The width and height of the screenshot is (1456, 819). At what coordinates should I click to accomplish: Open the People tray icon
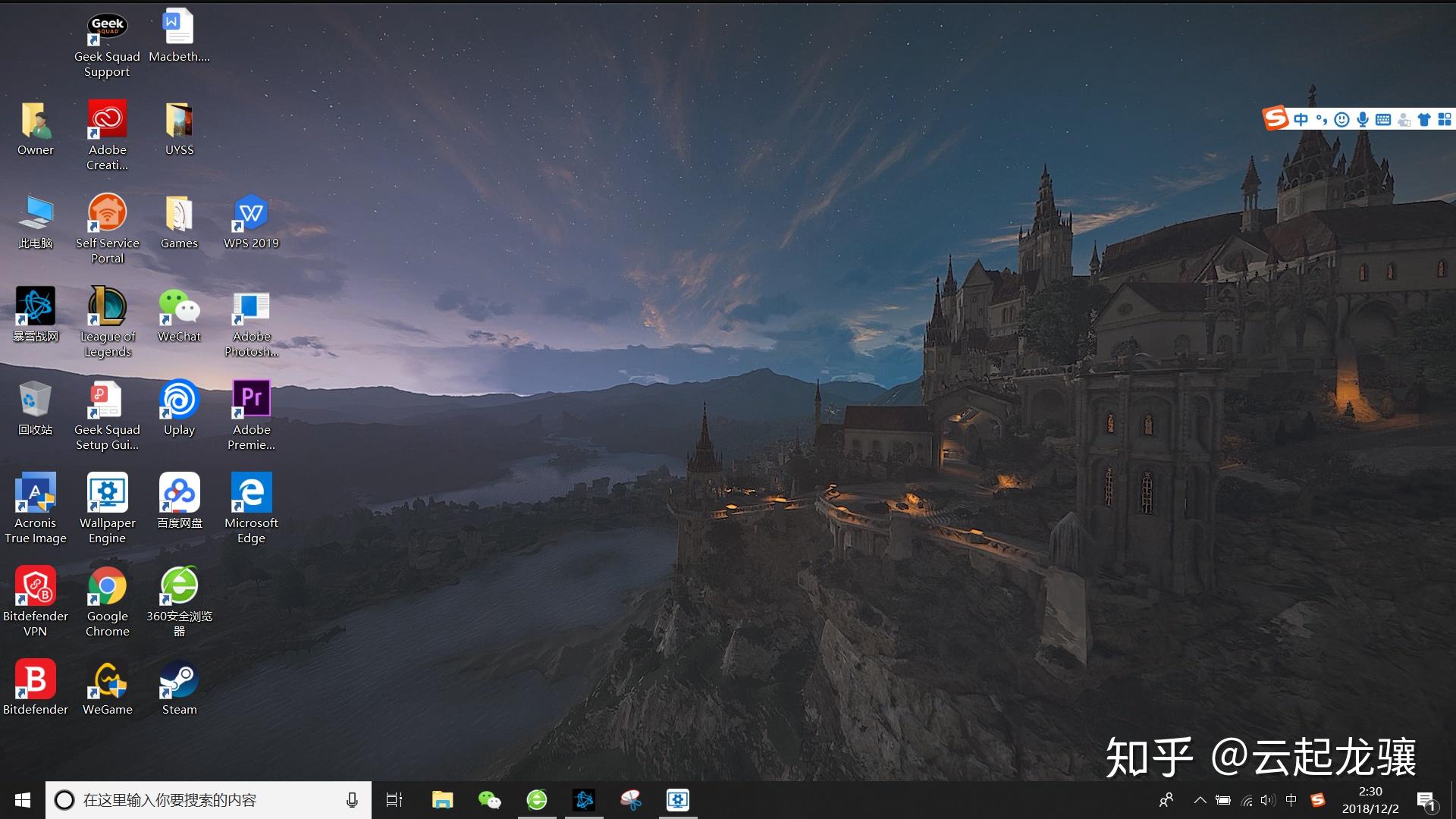[1166, 800]
